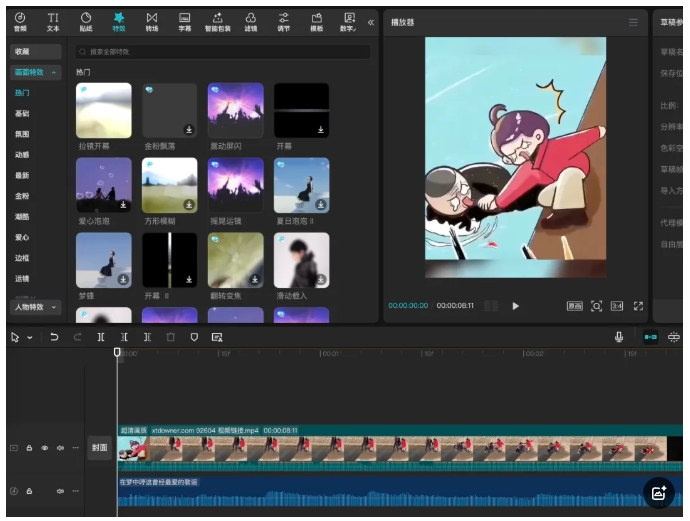Open the 转场 transitions panel
Screen dimensions: 690x521
tap(151, 21)
